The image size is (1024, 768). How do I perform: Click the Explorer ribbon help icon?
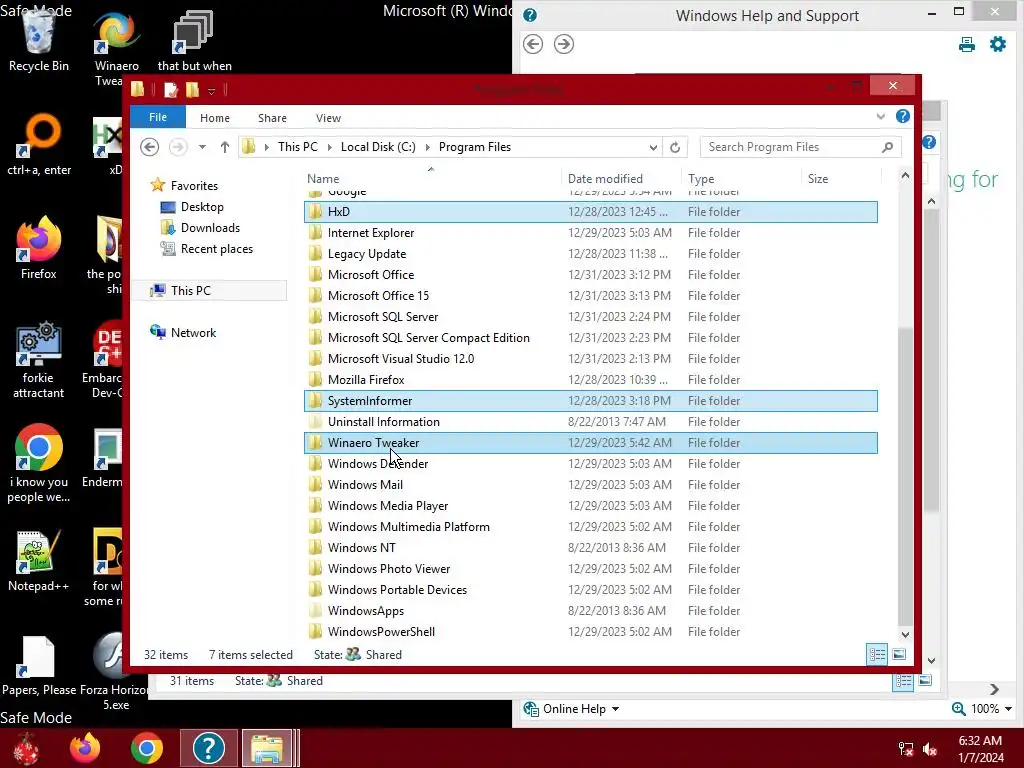coord(903,116)
